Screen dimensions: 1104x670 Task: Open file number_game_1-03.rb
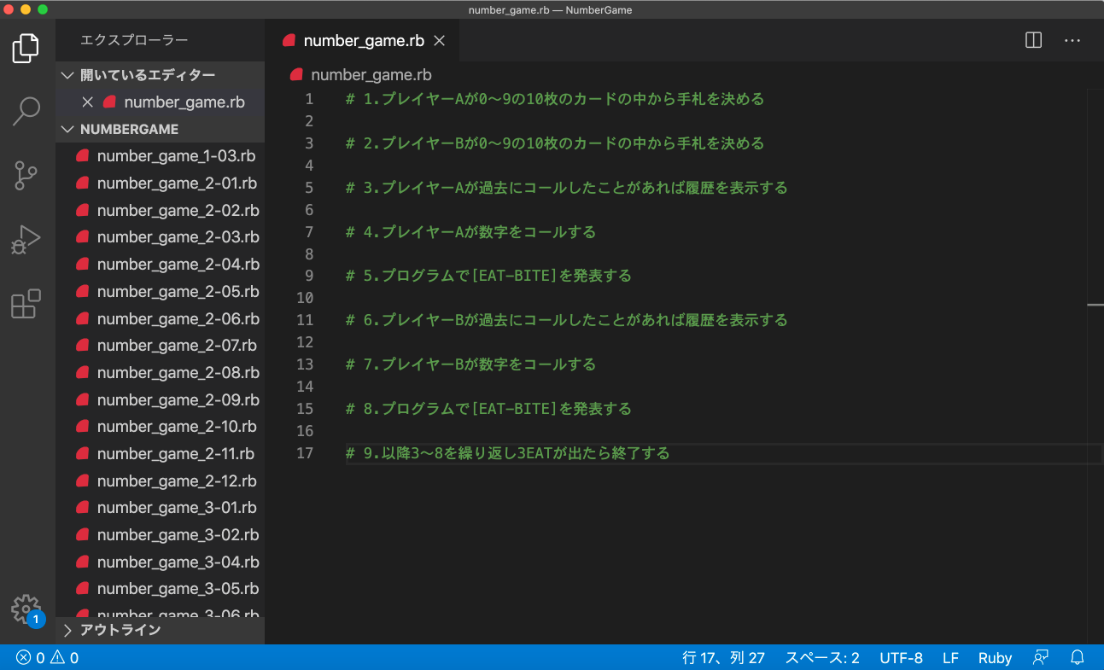160,156
